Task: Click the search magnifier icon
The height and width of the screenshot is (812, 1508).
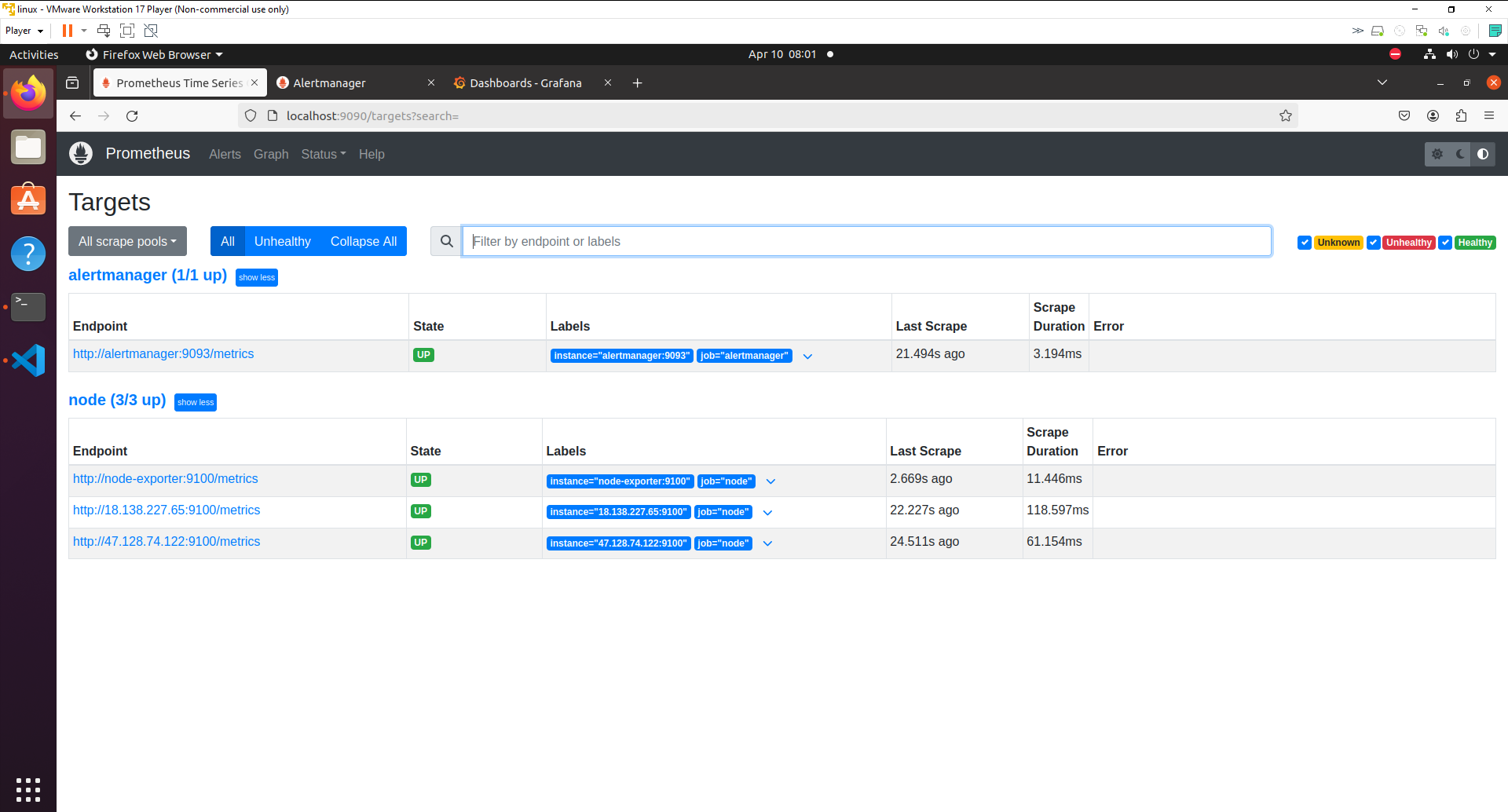Action: click(x=446, y=241)
